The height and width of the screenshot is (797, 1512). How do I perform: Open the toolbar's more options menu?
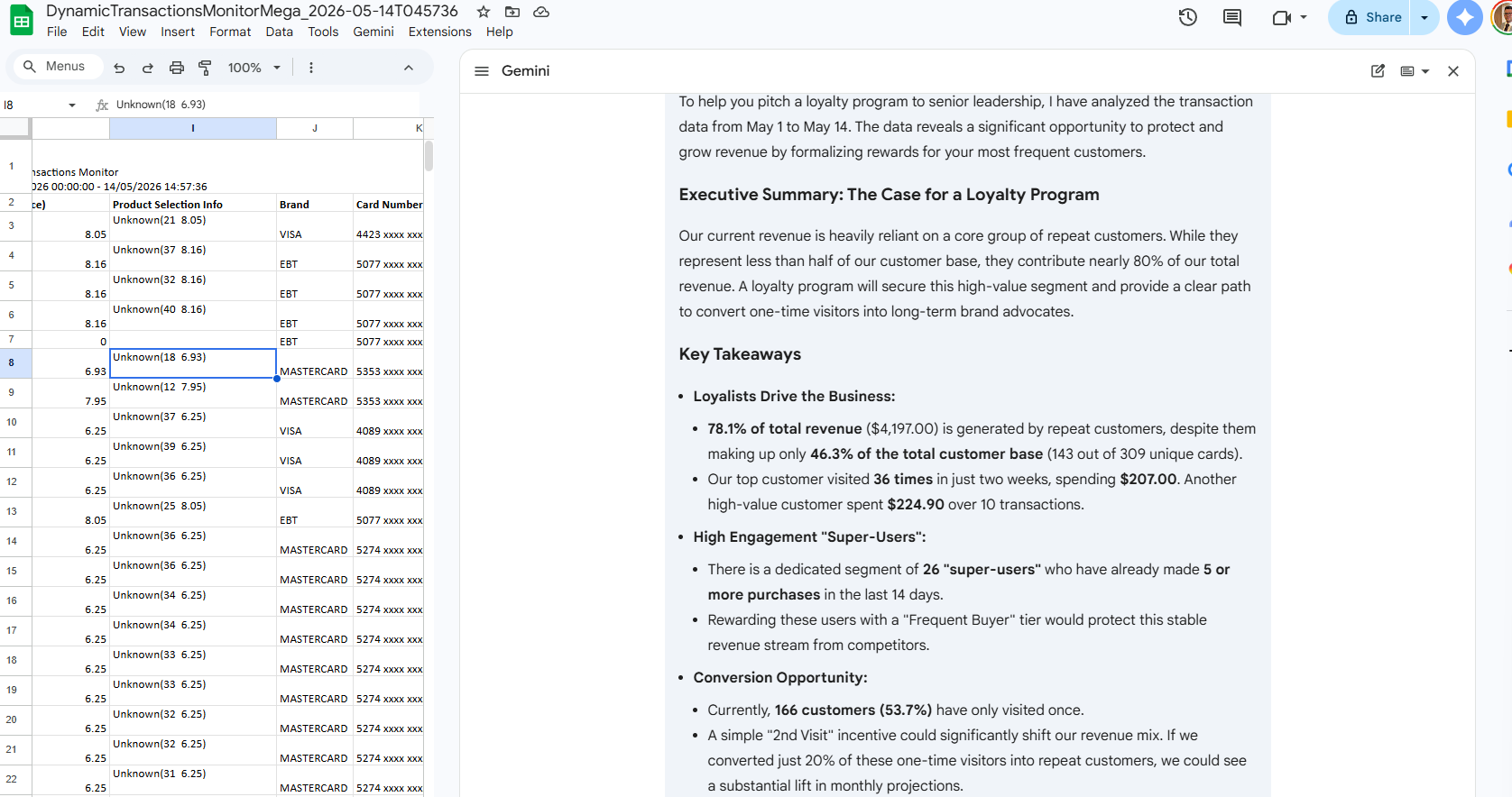point(311,68)
